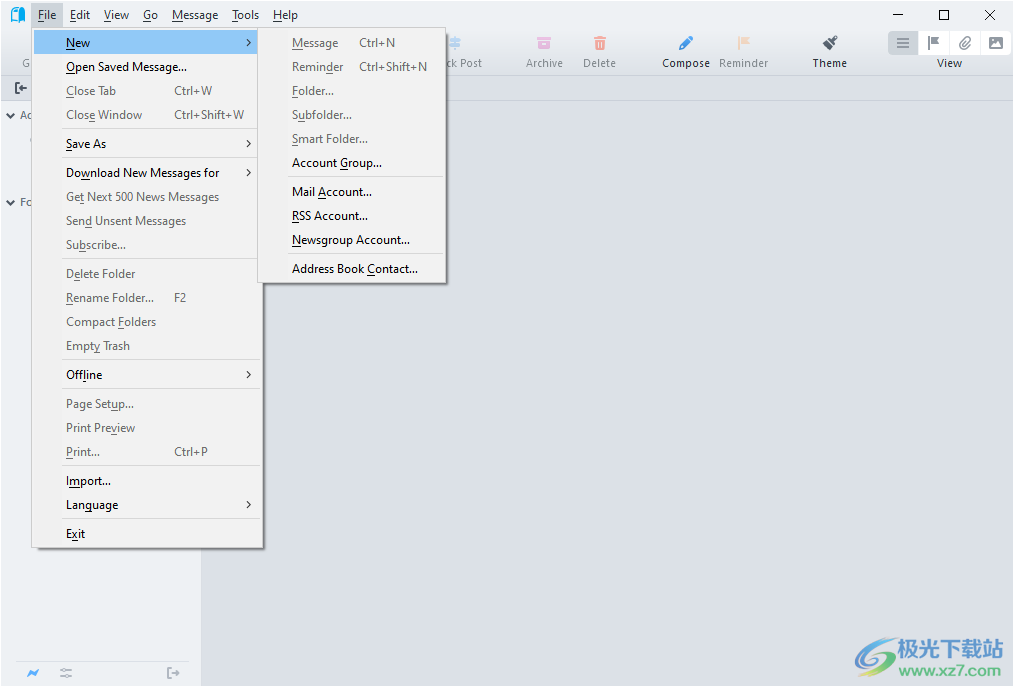1014x687 pixels.
Task: Choose Mail Account... in New submenu
Action: pos(352,192)
